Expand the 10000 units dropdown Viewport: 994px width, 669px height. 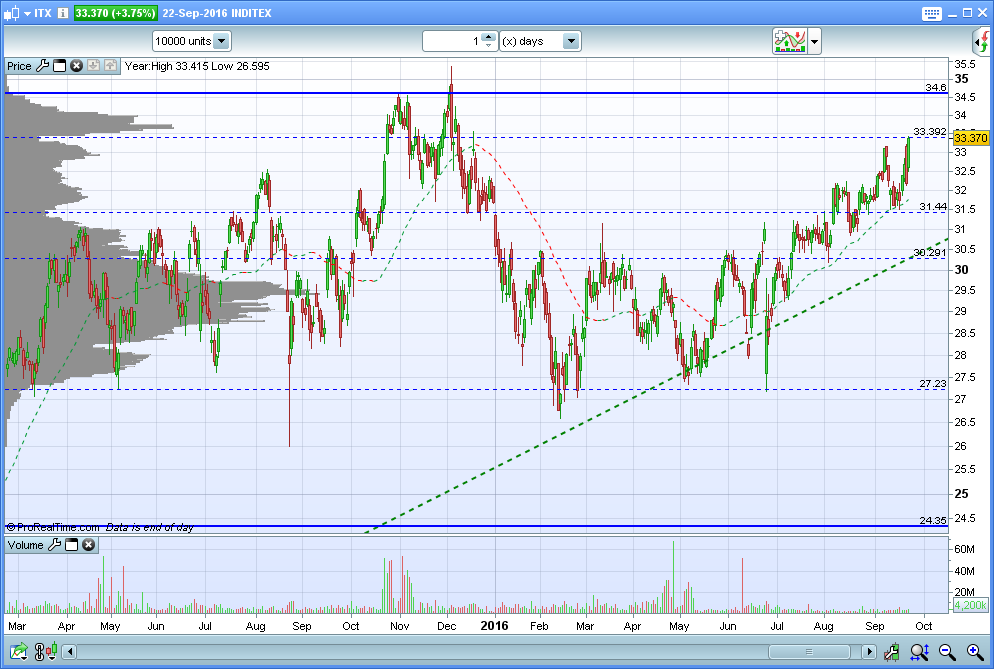[x=221, y=41]
